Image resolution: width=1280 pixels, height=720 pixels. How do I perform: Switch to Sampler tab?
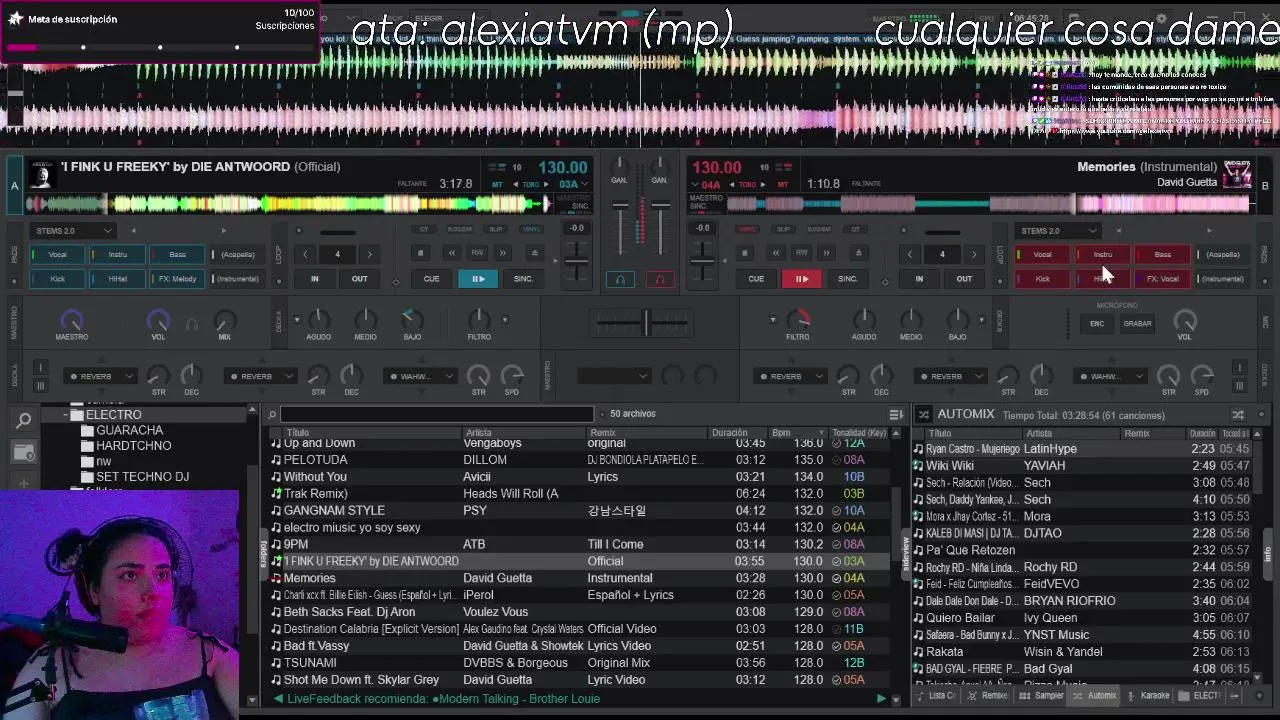pyautogui.click(x=1043, y=696)
